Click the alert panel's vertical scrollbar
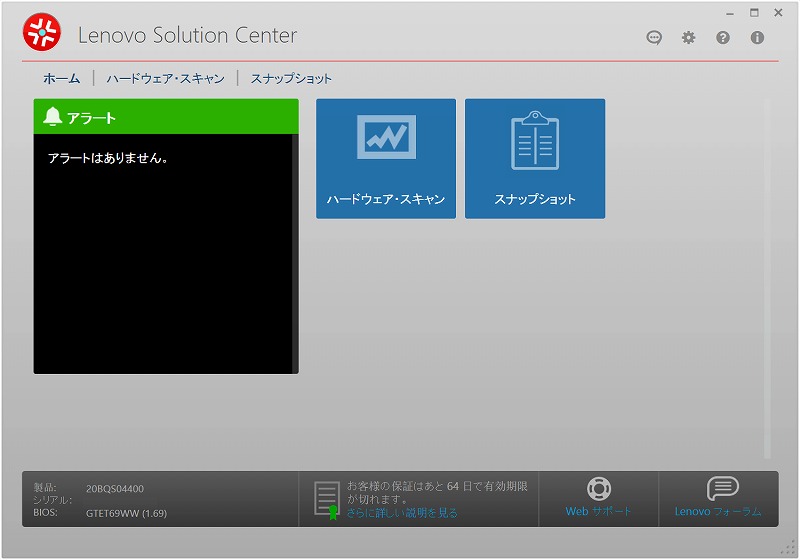This screenshot has height=560, width=800. pyautogui.click(x=295, y=253)
